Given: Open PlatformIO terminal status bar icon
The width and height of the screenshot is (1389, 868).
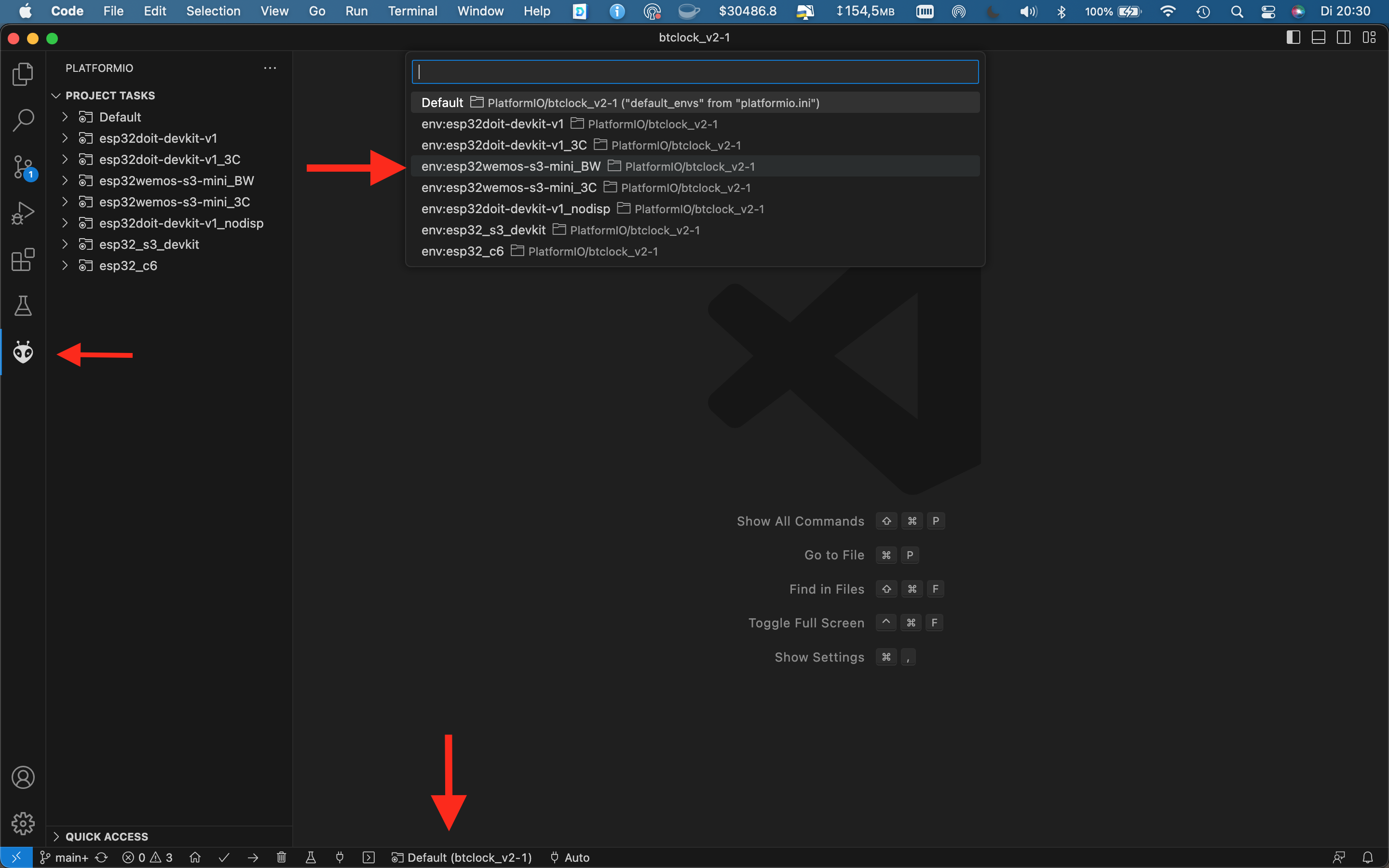Looking at the screenshot, I should 368,857.
